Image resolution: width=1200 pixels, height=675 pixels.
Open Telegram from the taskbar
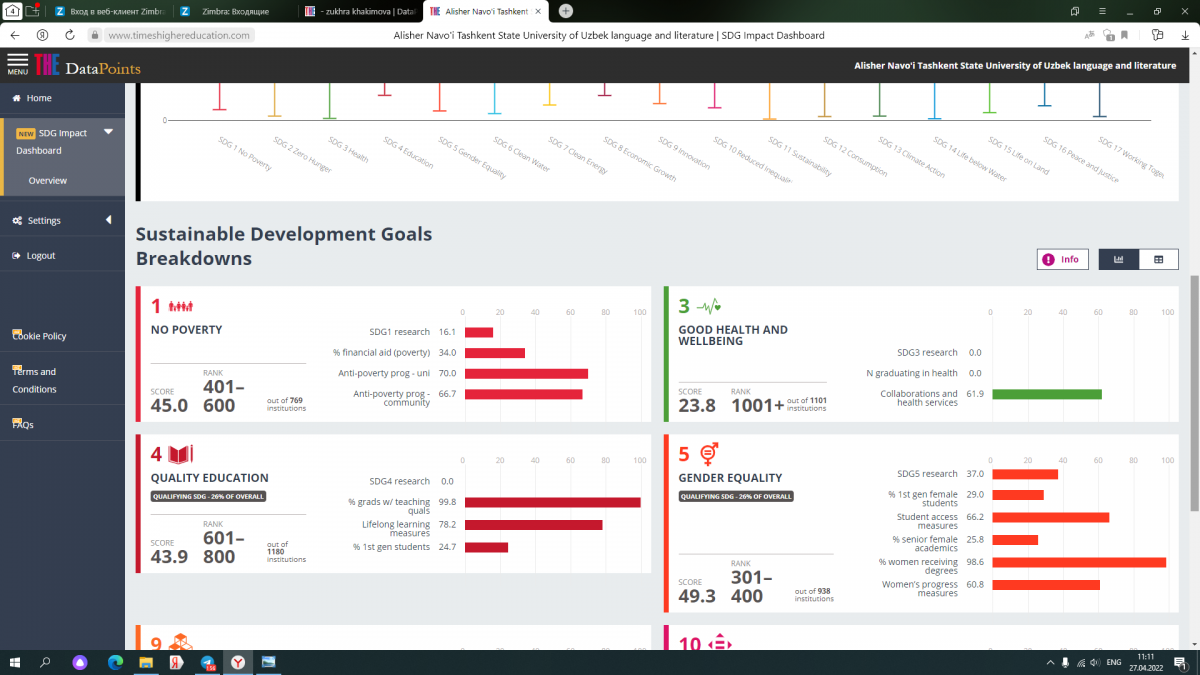pyautogui.click(x=208, y=662)
